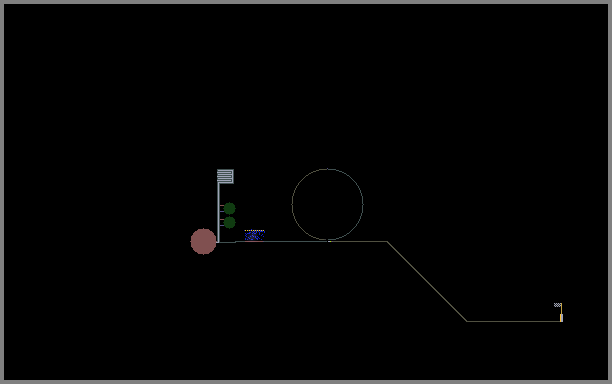Click the red connector to upper green circle

click(222, 205)
